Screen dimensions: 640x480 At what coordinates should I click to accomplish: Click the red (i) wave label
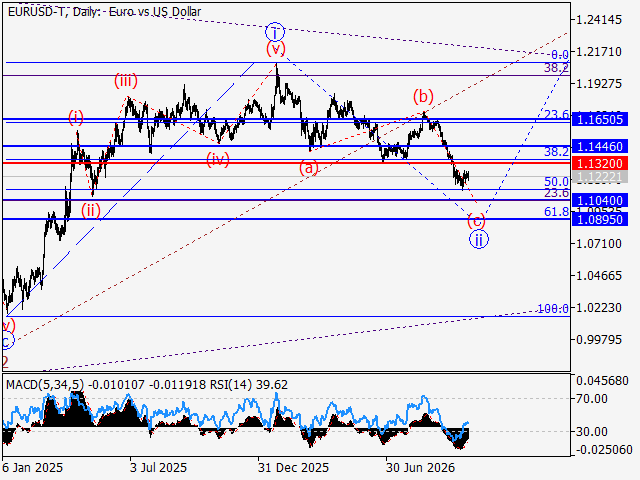point(76,117)
